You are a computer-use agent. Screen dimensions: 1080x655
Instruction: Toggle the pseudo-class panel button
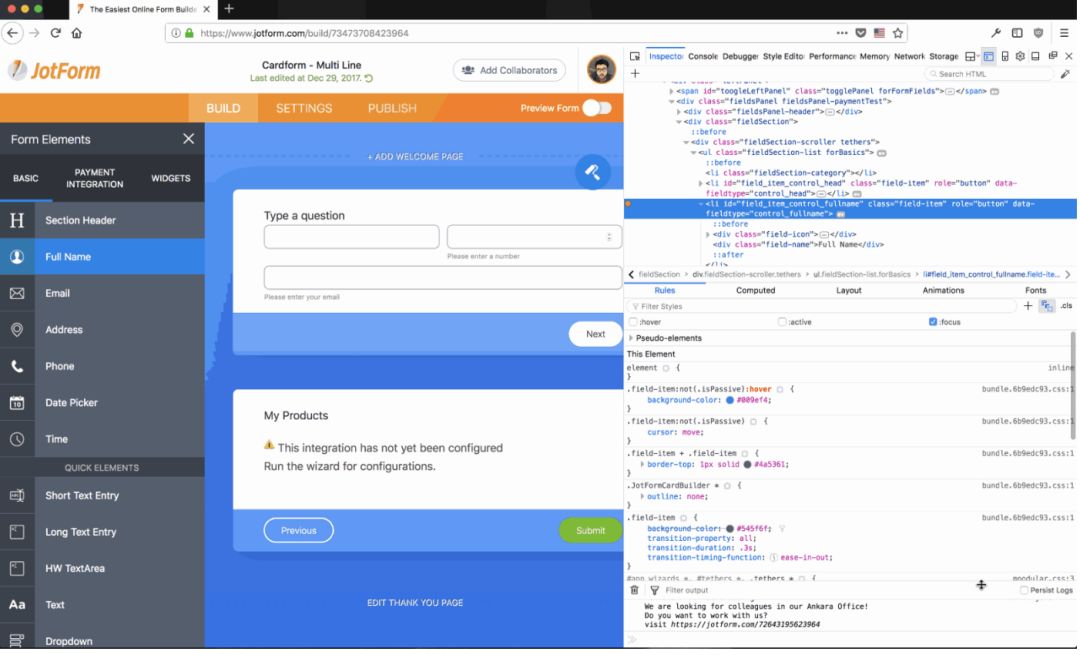click(x=1047, y=306)
